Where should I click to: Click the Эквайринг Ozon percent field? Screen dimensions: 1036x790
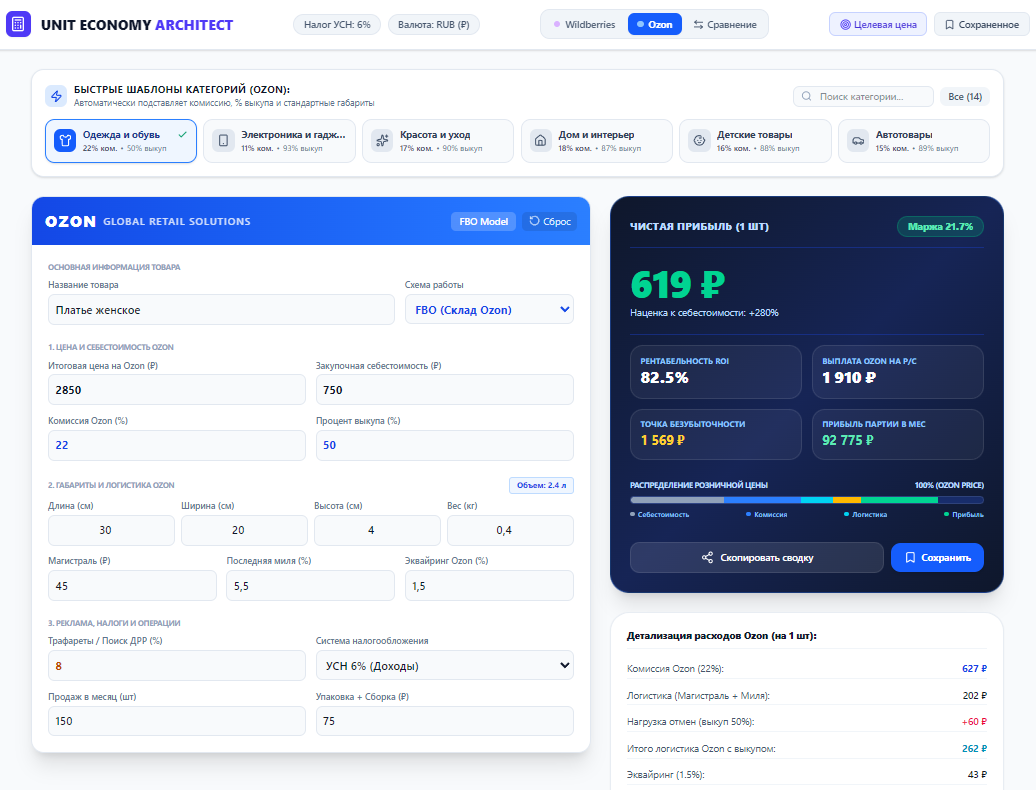tap(489, 586)
